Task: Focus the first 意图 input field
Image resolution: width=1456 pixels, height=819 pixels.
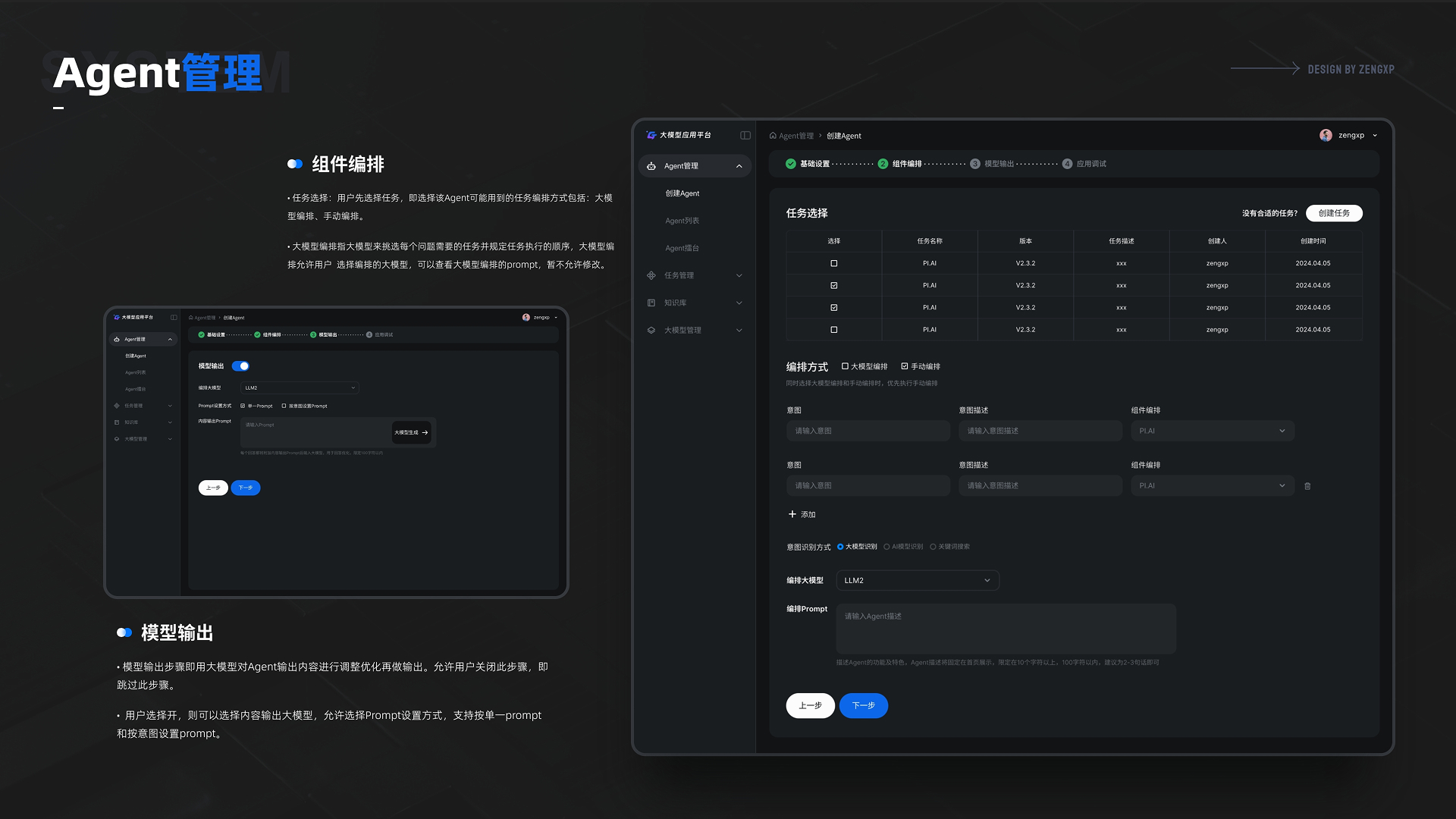Action: coord(868,431)
